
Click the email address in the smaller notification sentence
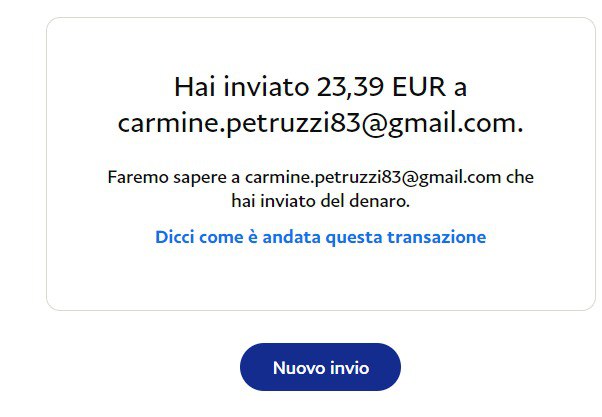click(373, 177)
